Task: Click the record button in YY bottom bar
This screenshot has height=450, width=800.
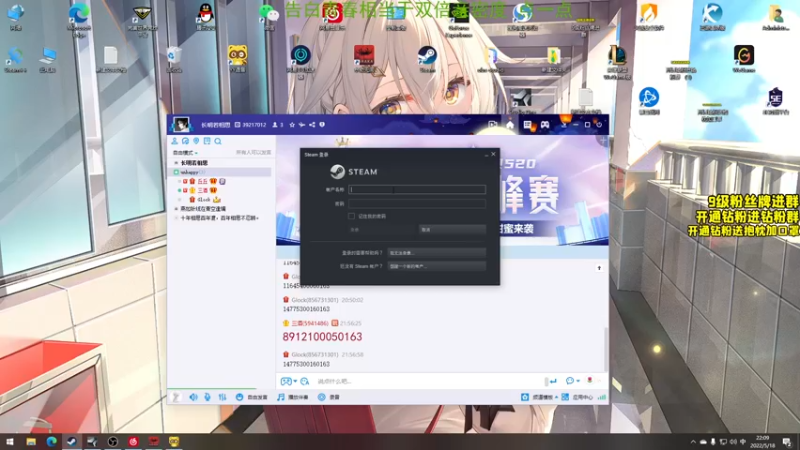Action: point(329,397)
